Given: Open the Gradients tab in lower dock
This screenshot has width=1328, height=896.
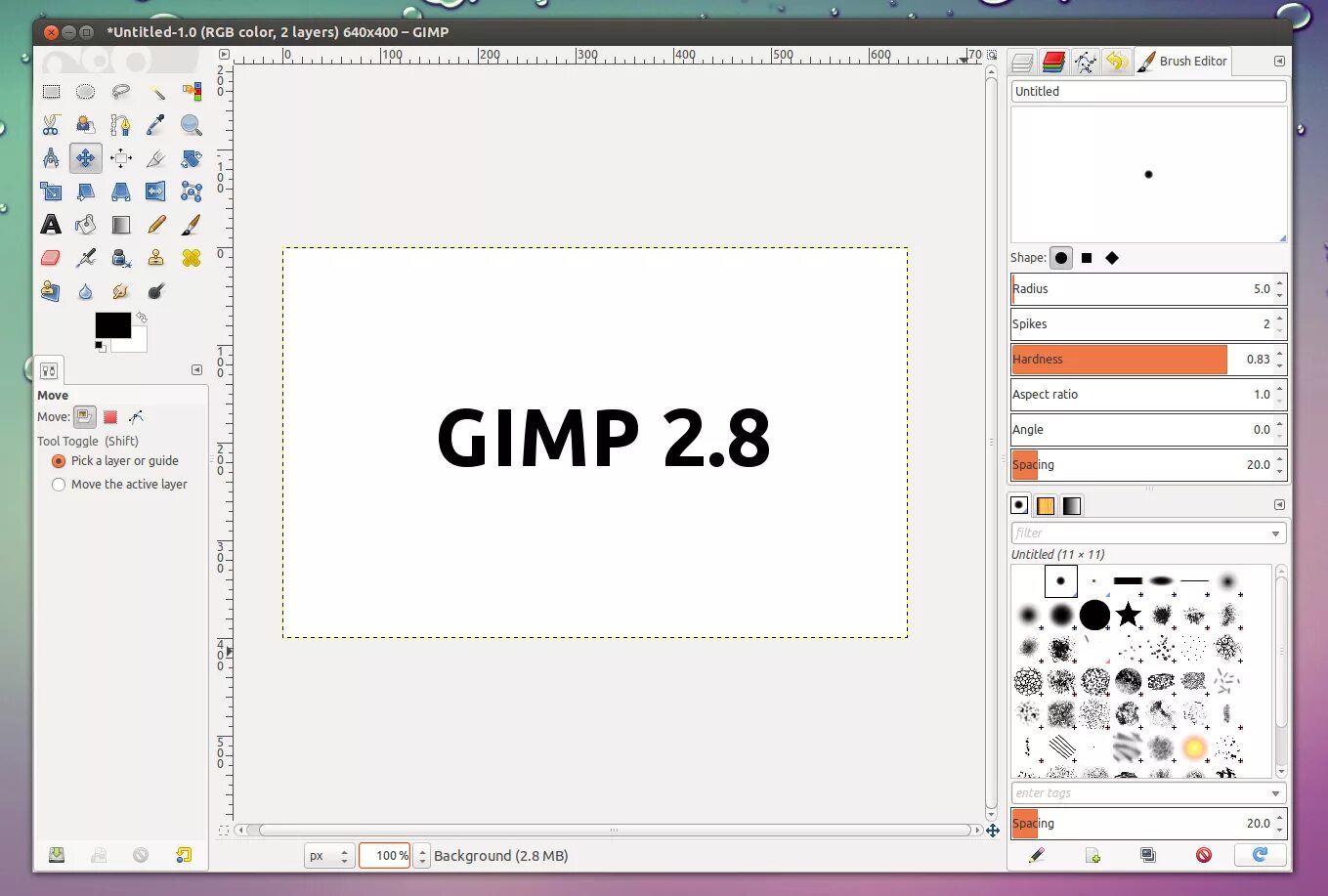Looking at the screenshot, I should (x=1072, y=505).
